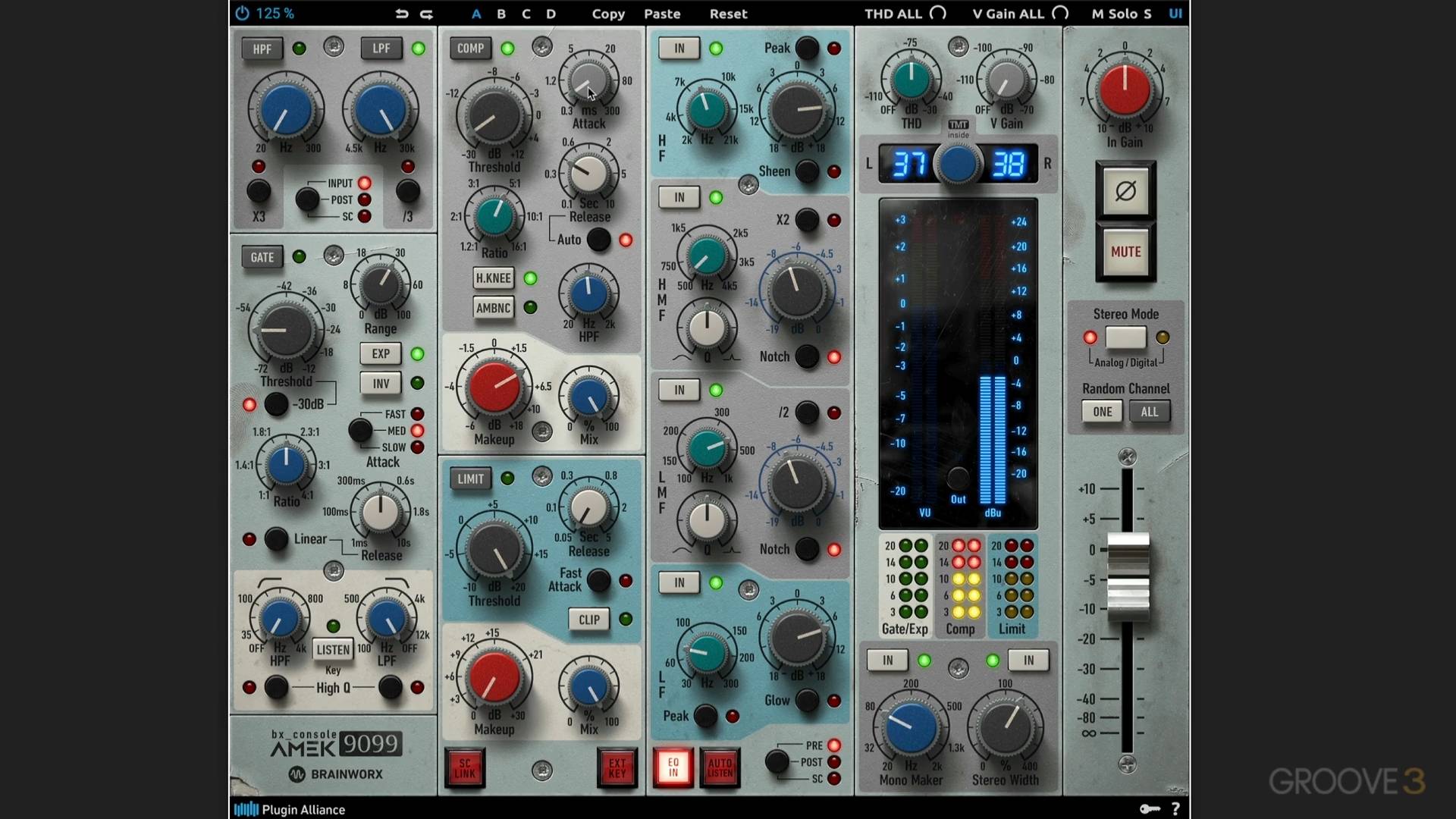Select preset slot D

pyautogui.click(x=551, y=14)
